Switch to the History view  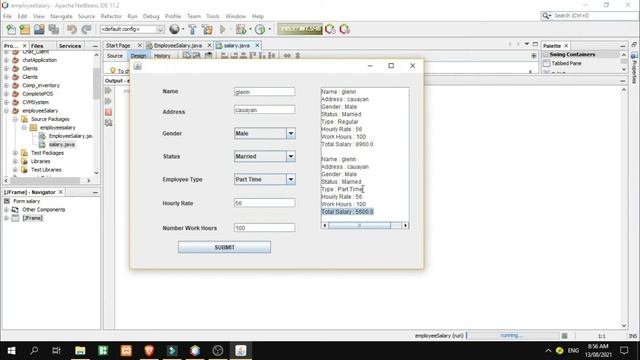pyautogui.click(x=162, y=56)
